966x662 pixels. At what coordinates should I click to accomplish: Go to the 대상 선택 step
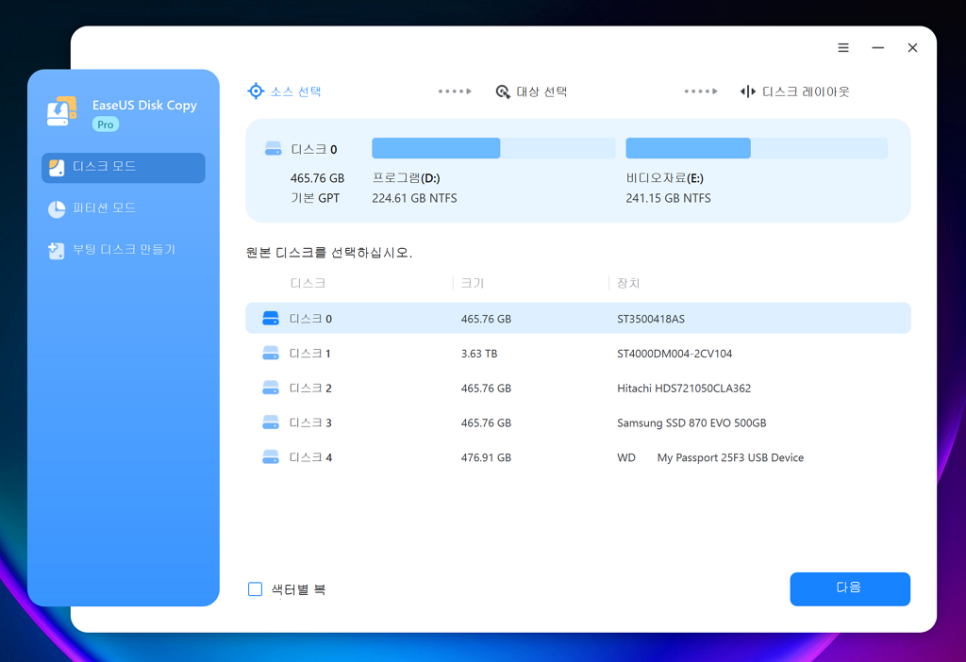point(542,92)
